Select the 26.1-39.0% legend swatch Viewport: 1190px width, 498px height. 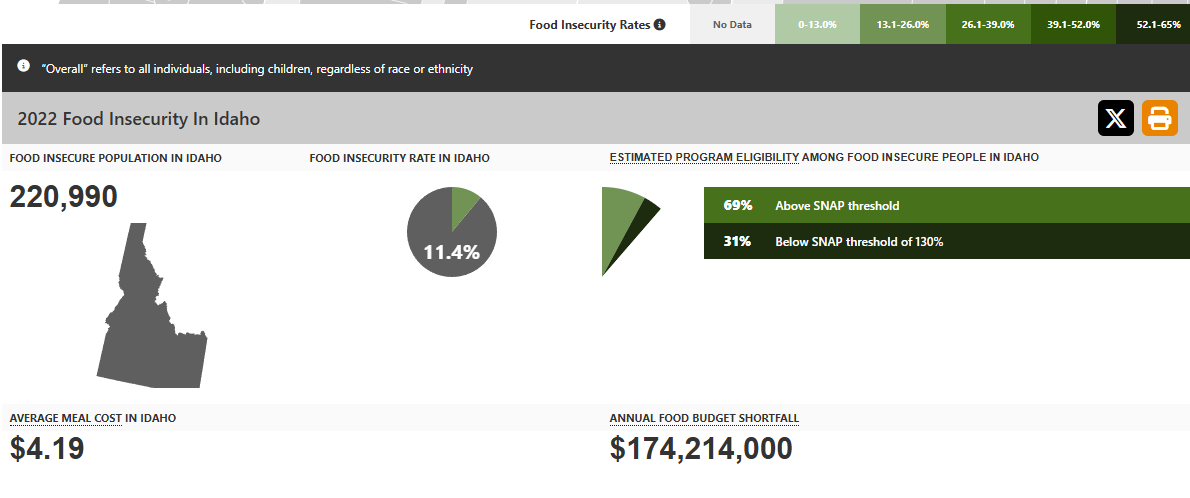[987, 24]
